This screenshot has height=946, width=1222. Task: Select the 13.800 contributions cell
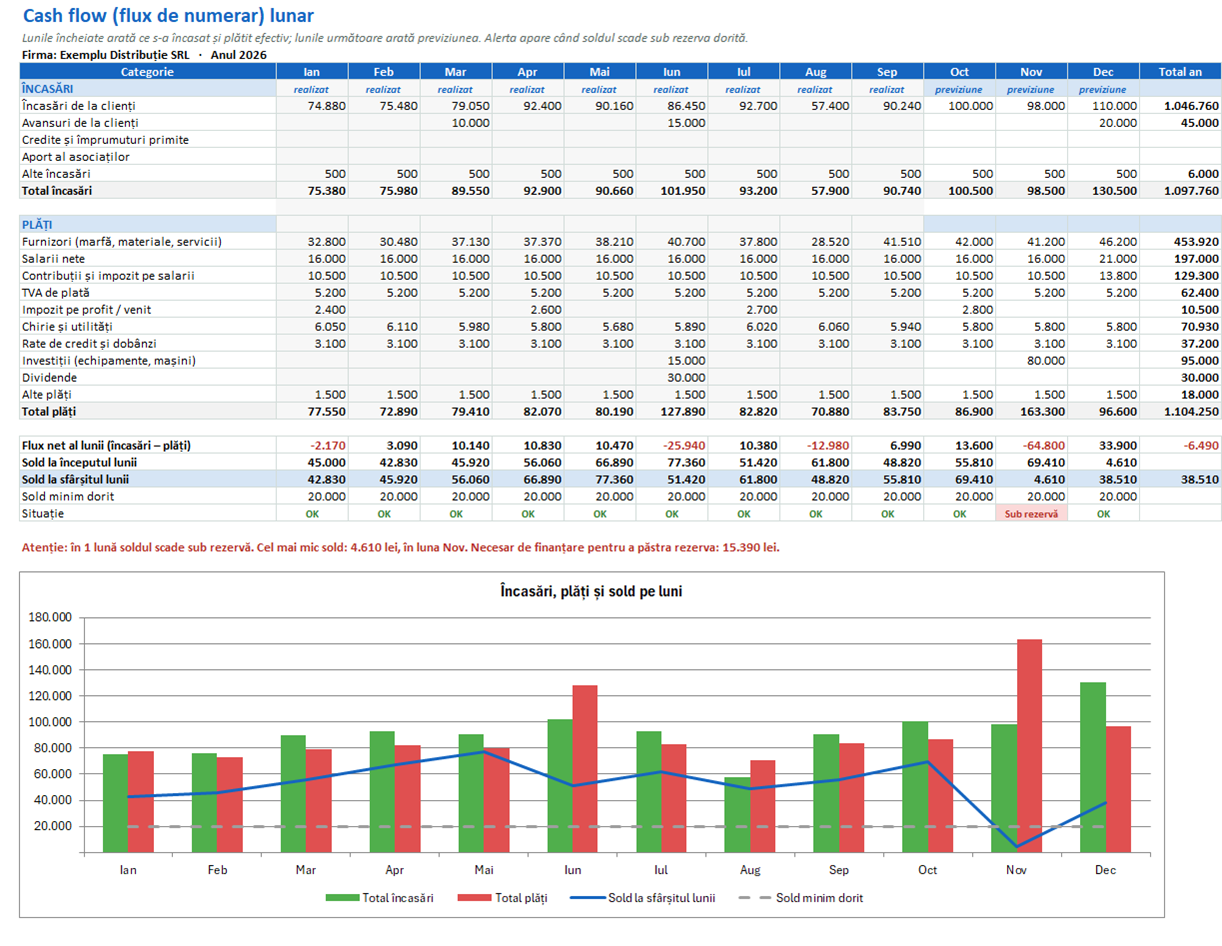[x=1103, y=275]
